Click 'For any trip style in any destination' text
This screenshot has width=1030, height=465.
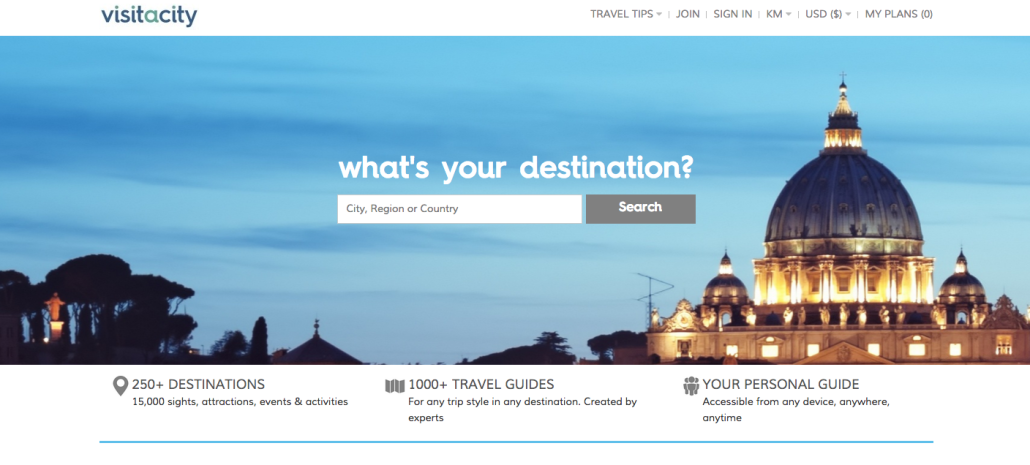[x=494, y=401]
